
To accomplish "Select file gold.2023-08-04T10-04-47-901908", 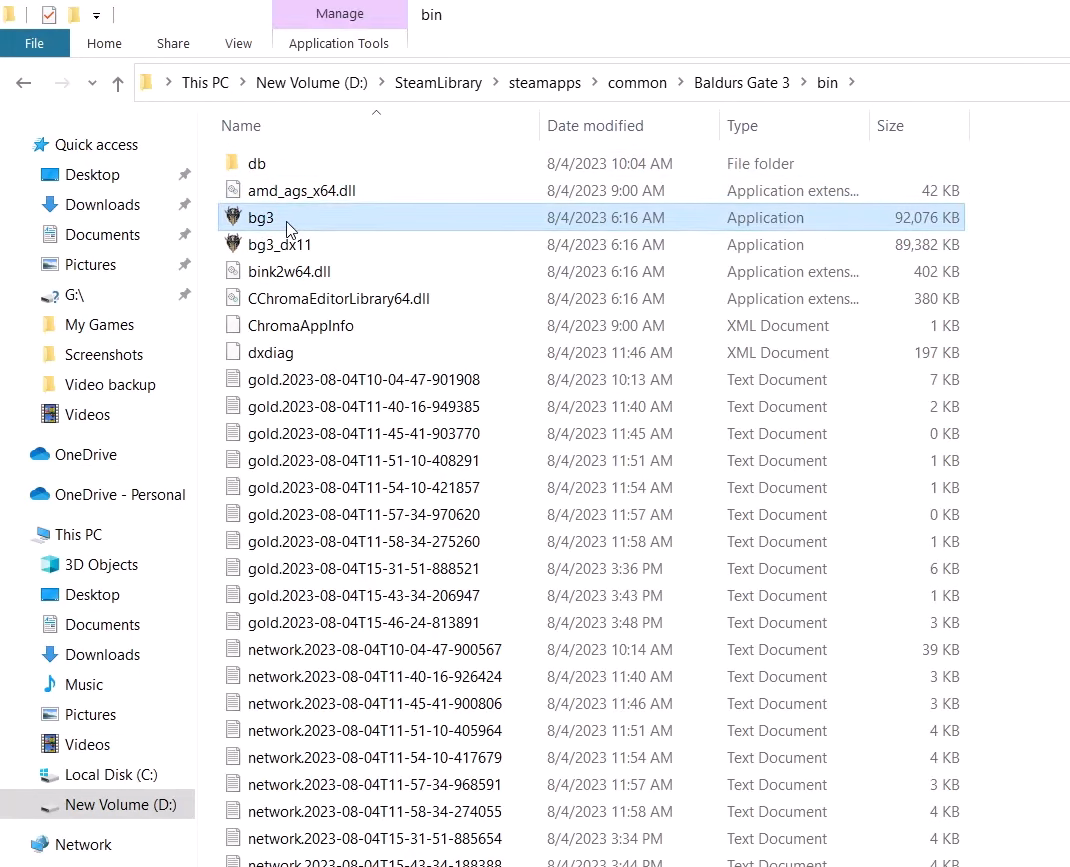I will [592, 379].
